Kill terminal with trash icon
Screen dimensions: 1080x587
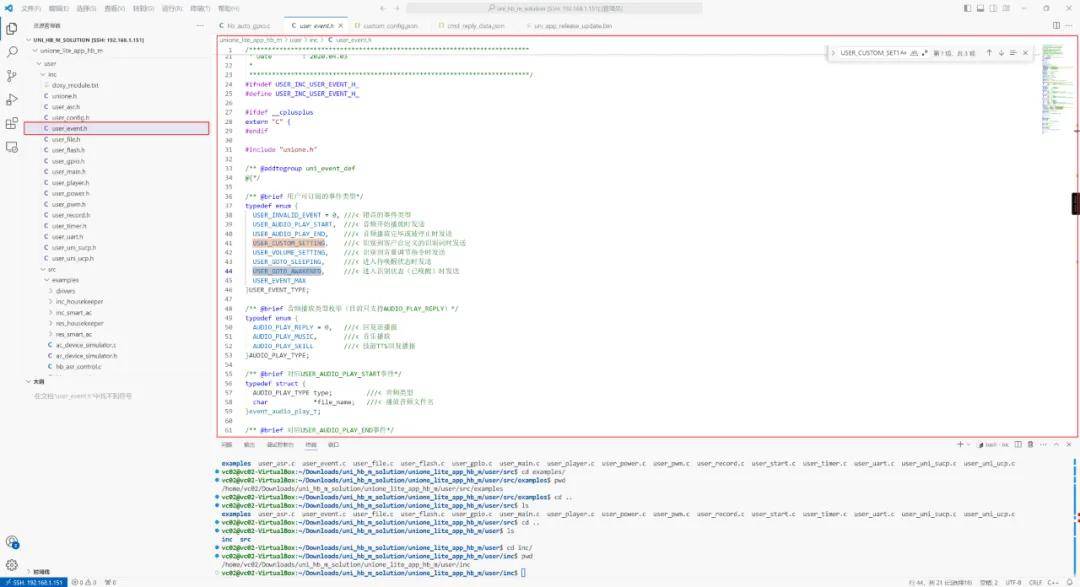point(1030,445)
